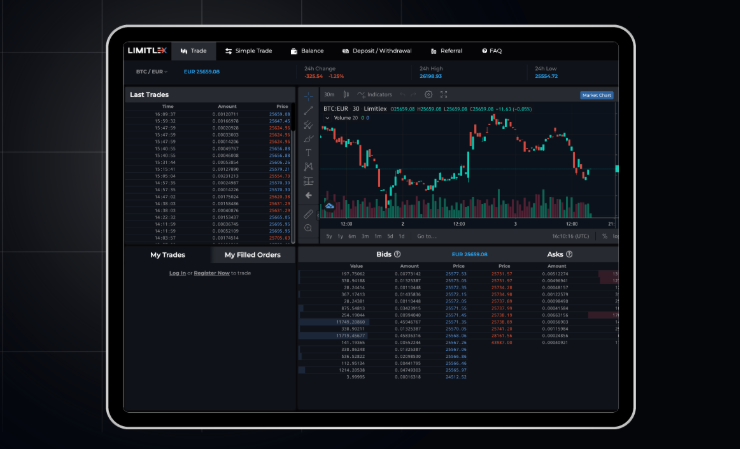Click the Log in link

[x=177, y=273]
